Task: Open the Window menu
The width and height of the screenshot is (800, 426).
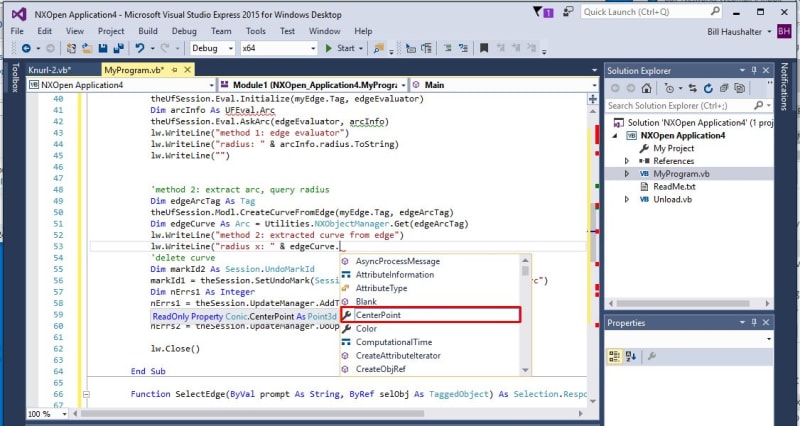Action: pyautogui.click(x=324, y=31)
